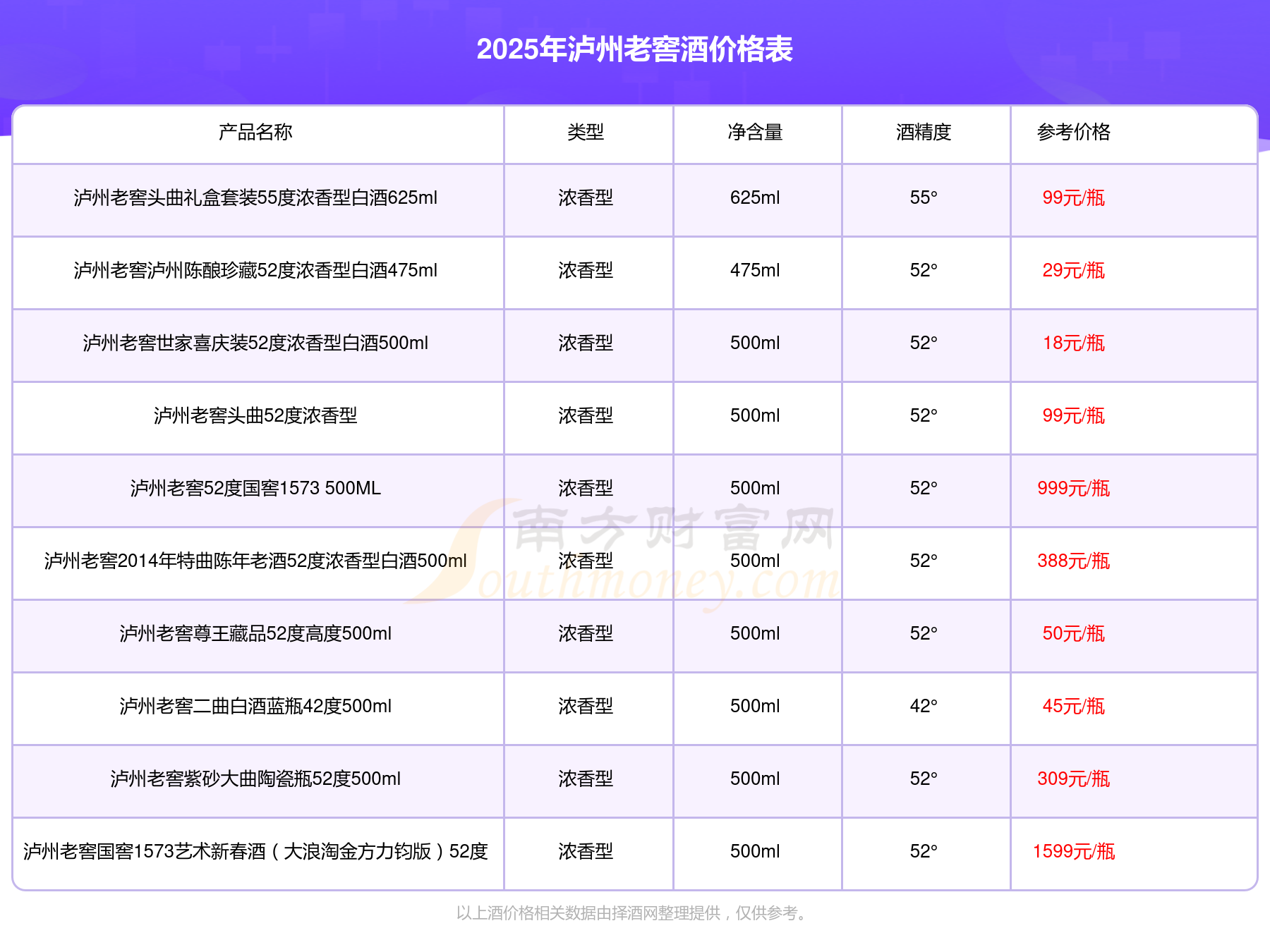Screen dimensions: 1270x952
Task: Click the 309元/瓶 price
Action: tap(1073, 779)
